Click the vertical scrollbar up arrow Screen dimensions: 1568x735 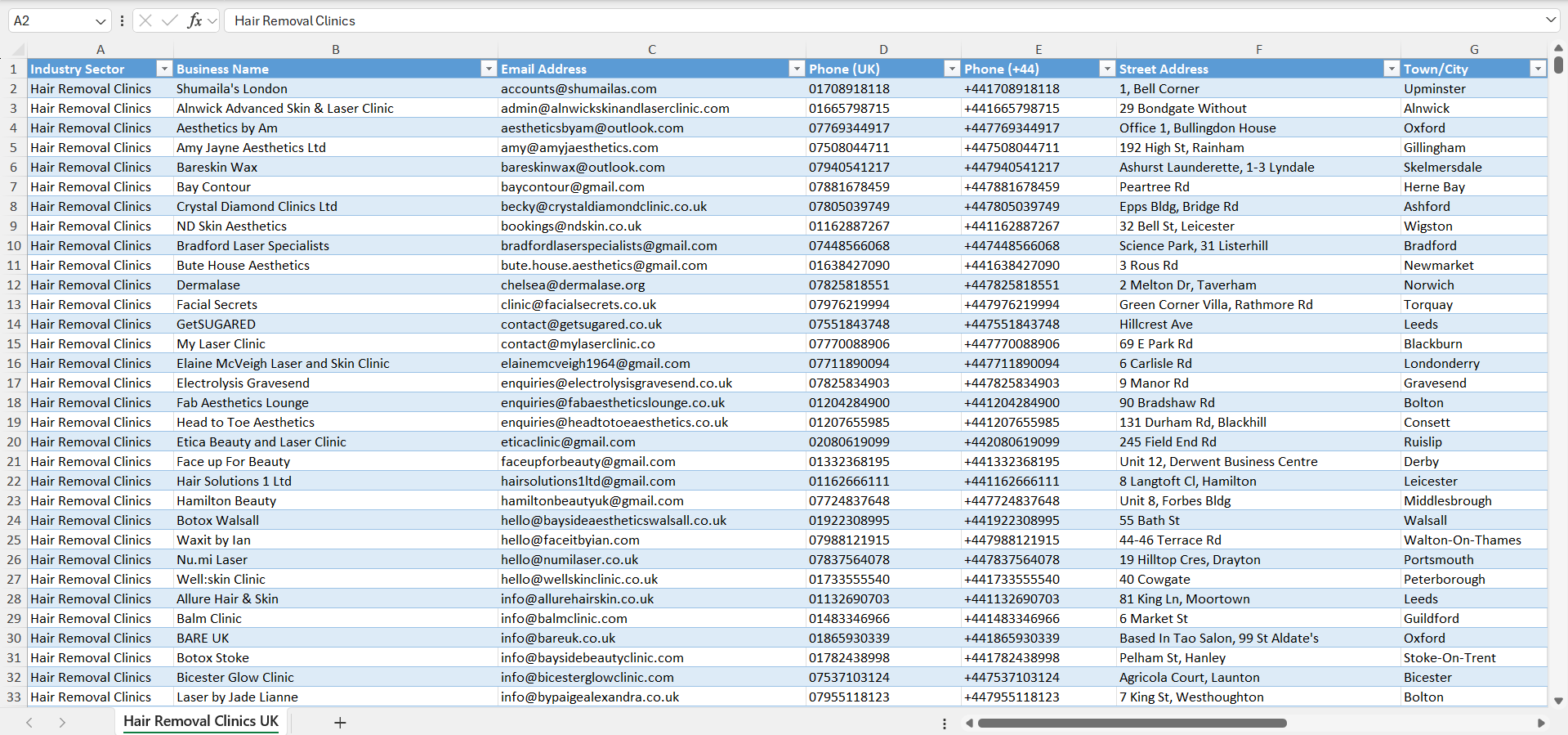point(1558,48)
